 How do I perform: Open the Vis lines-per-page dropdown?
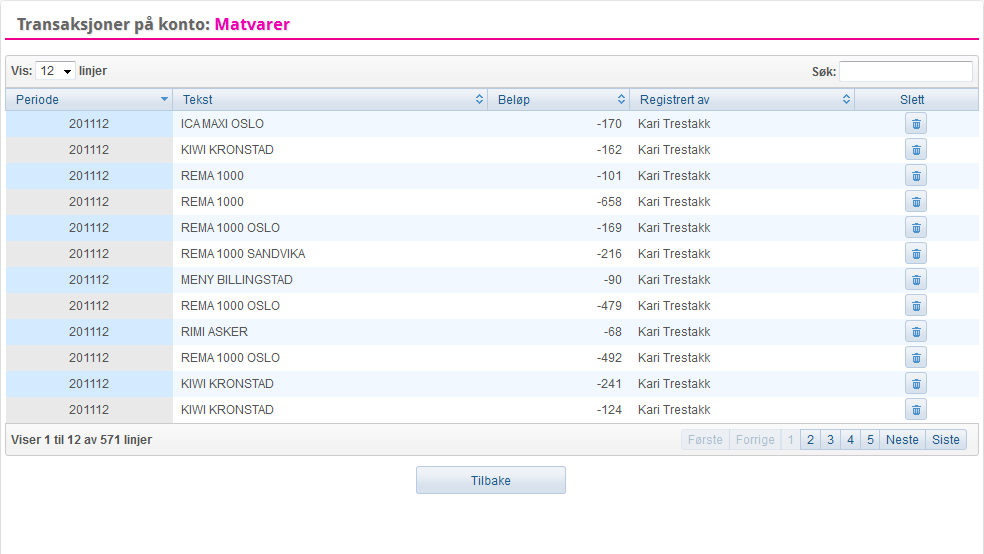pos(55,71)
